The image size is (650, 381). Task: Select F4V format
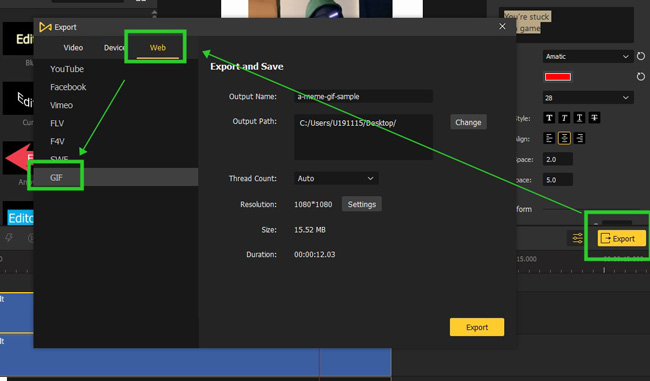pos(57,141)
